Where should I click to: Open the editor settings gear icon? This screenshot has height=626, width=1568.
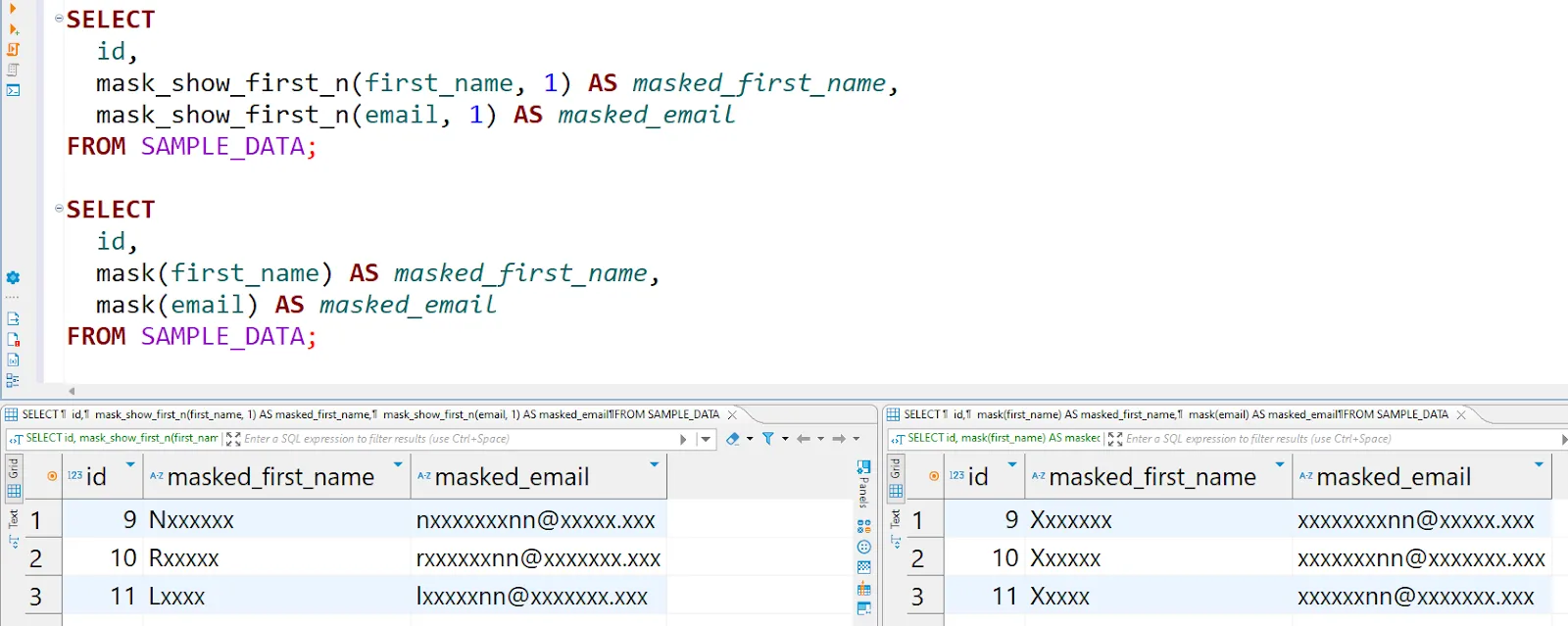[13, 278]
